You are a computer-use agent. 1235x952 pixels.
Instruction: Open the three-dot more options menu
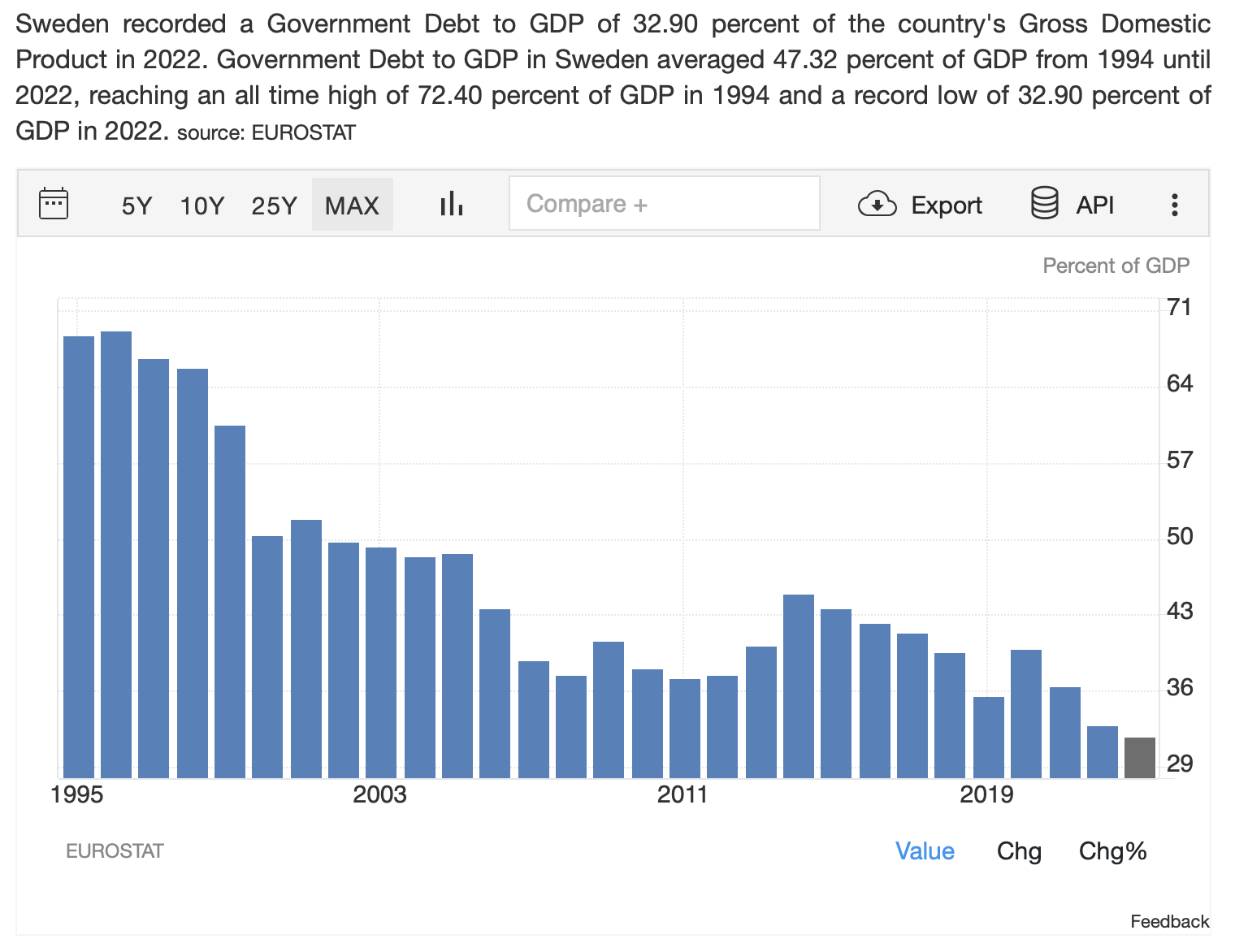tap(1174, 205)
